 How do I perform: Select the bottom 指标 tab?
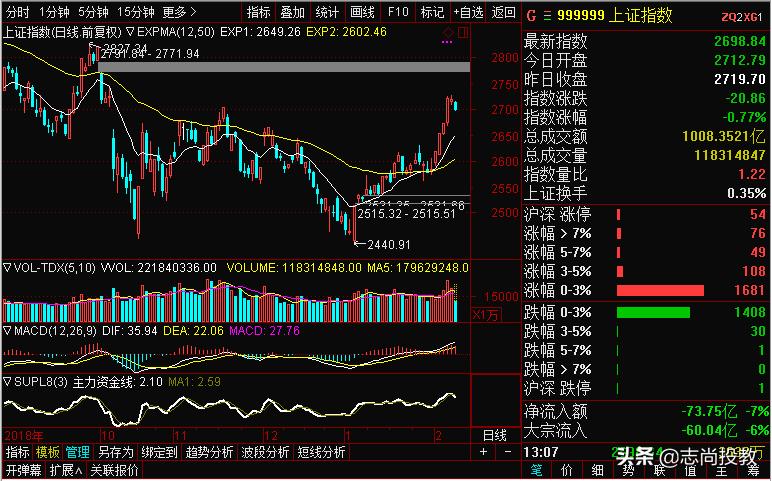click(x=17, y=452)
